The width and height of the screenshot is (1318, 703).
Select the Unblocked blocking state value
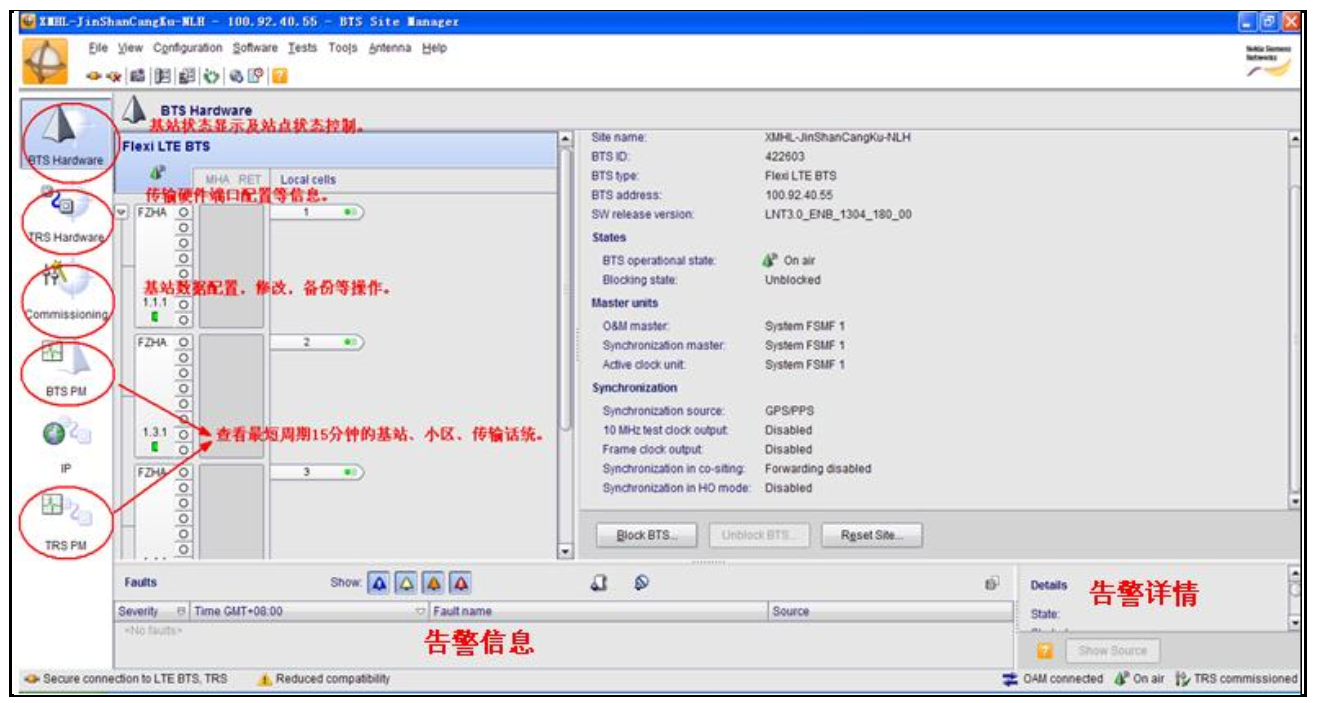point(793,280)
